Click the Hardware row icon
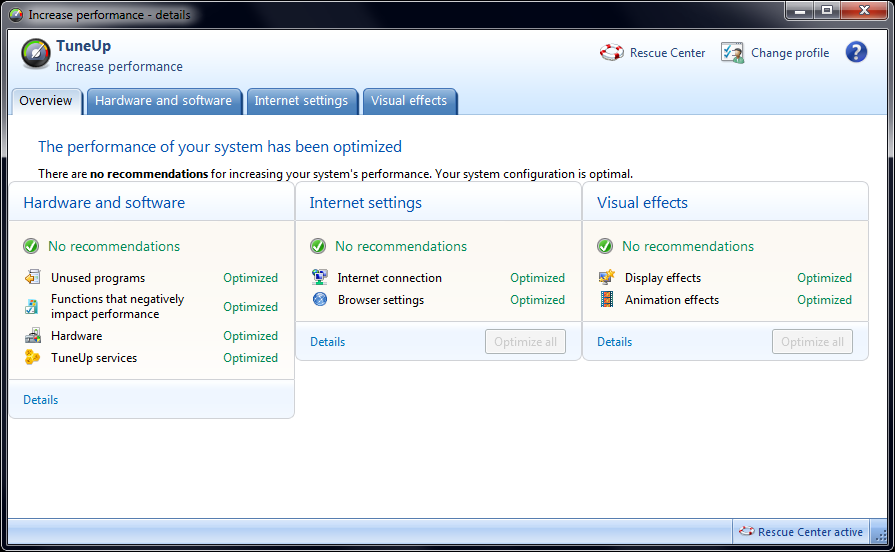895x552 pixels. click(x=33, y=336)
